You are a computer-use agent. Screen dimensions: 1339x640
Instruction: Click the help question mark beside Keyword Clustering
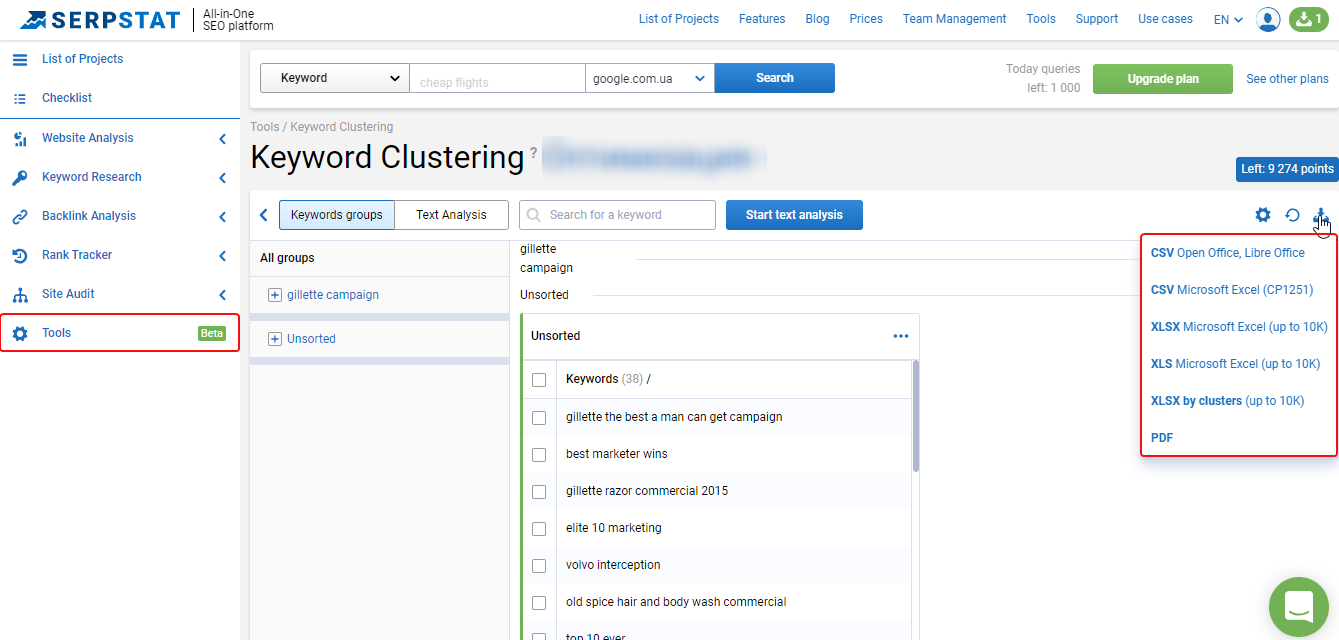coord(533,153)
